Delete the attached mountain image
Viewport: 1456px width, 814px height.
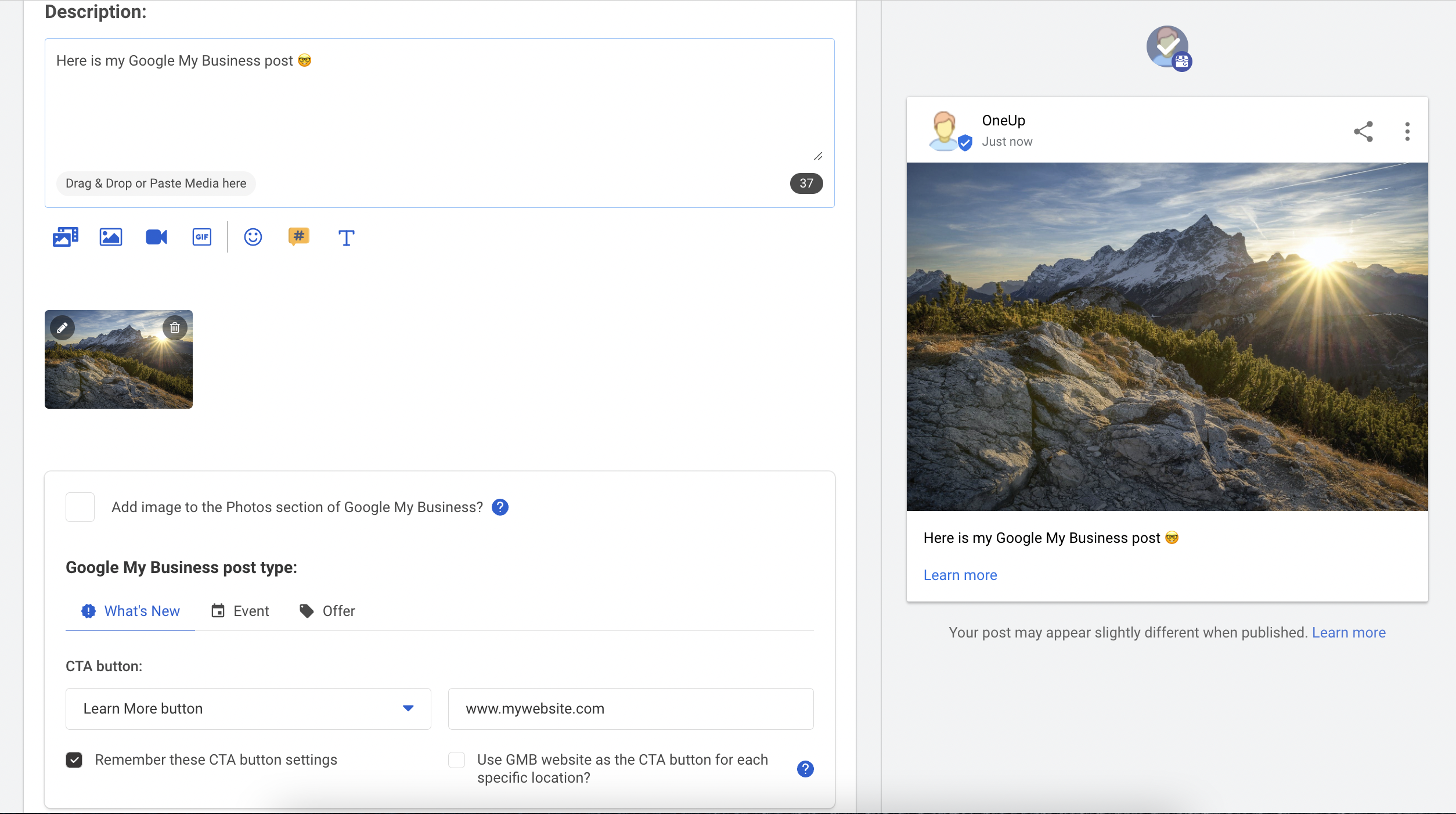(175, 327)
